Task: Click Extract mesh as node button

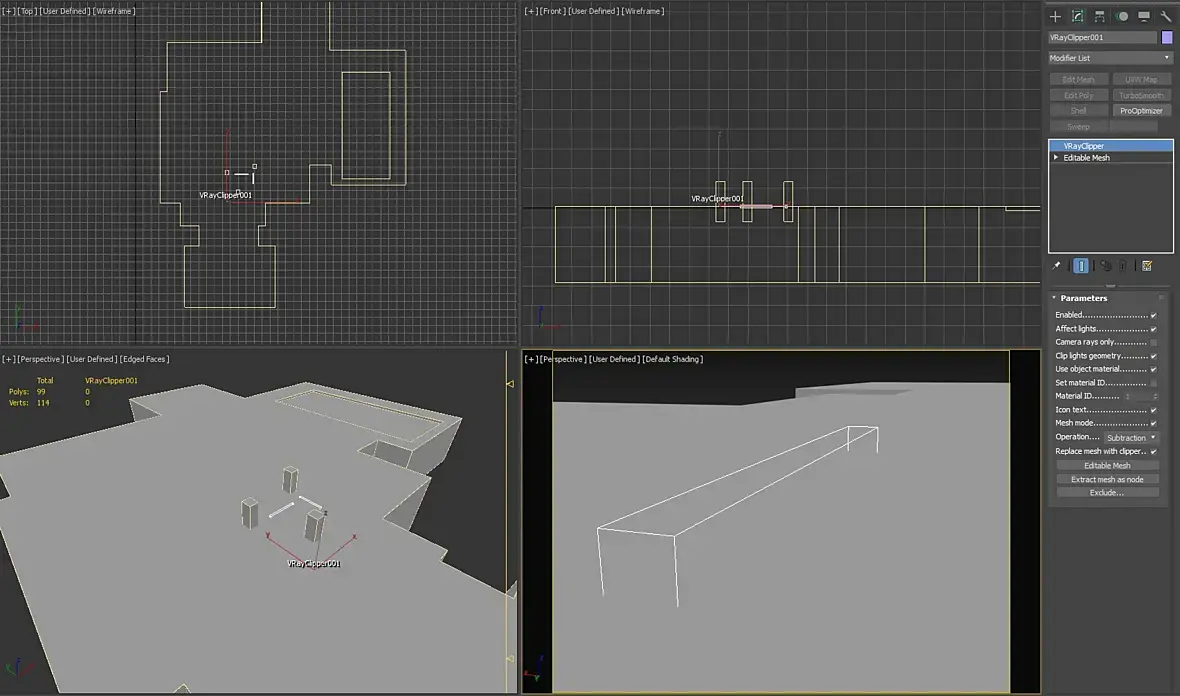Action: 1107,479
